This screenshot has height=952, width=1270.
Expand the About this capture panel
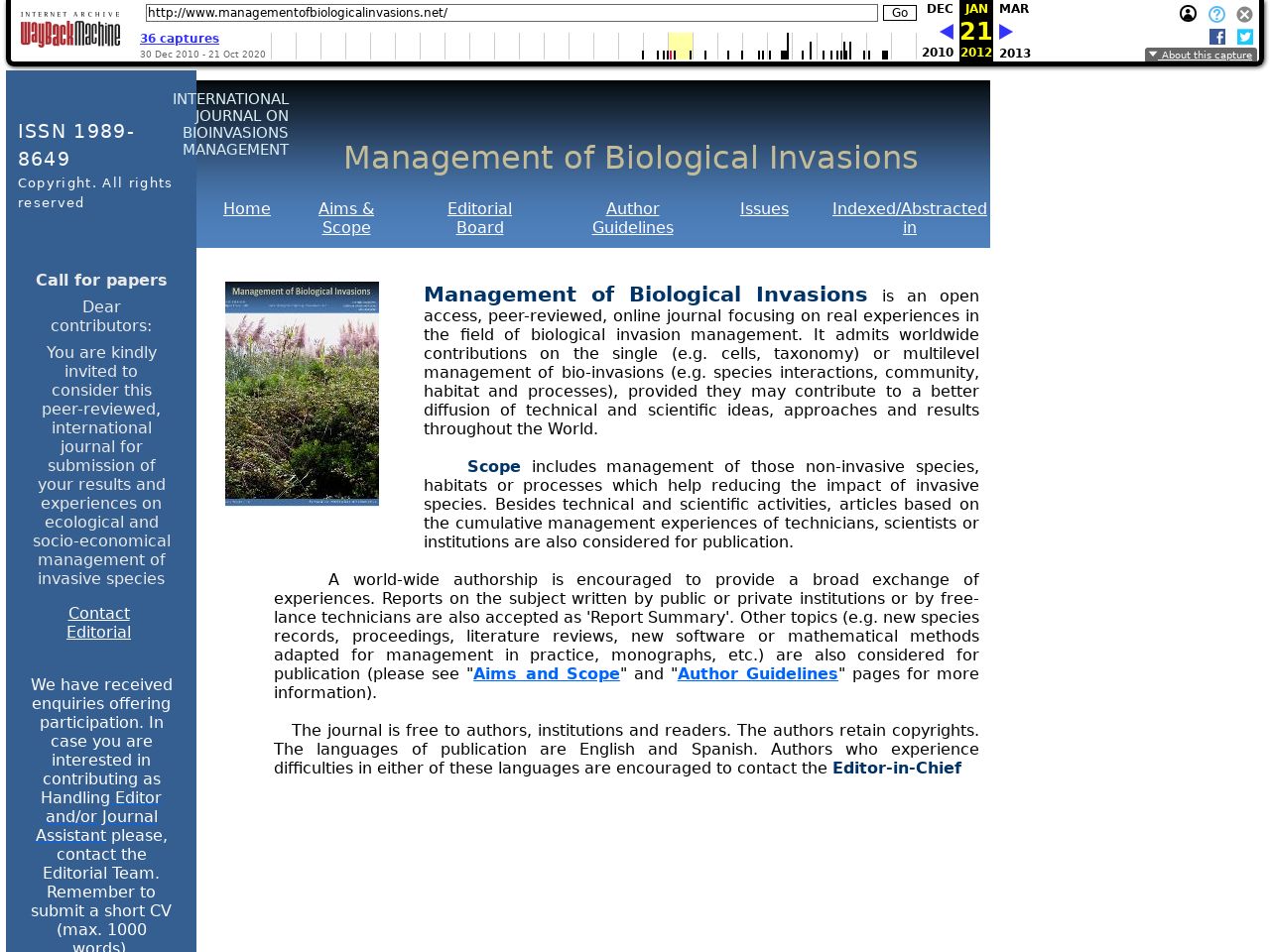(1201, 56)
